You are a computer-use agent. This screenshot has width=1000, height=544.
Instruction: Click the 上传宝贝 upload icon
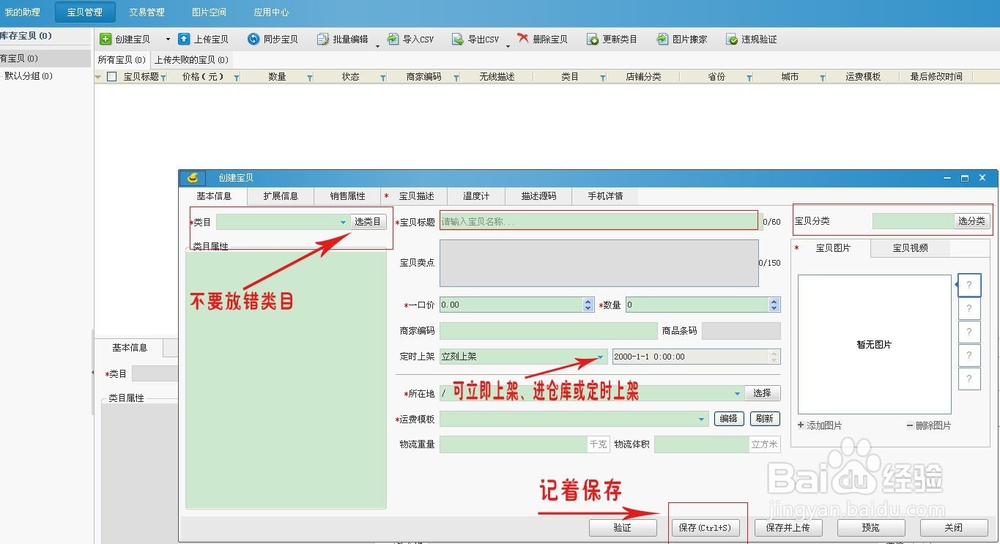point(184,39)
